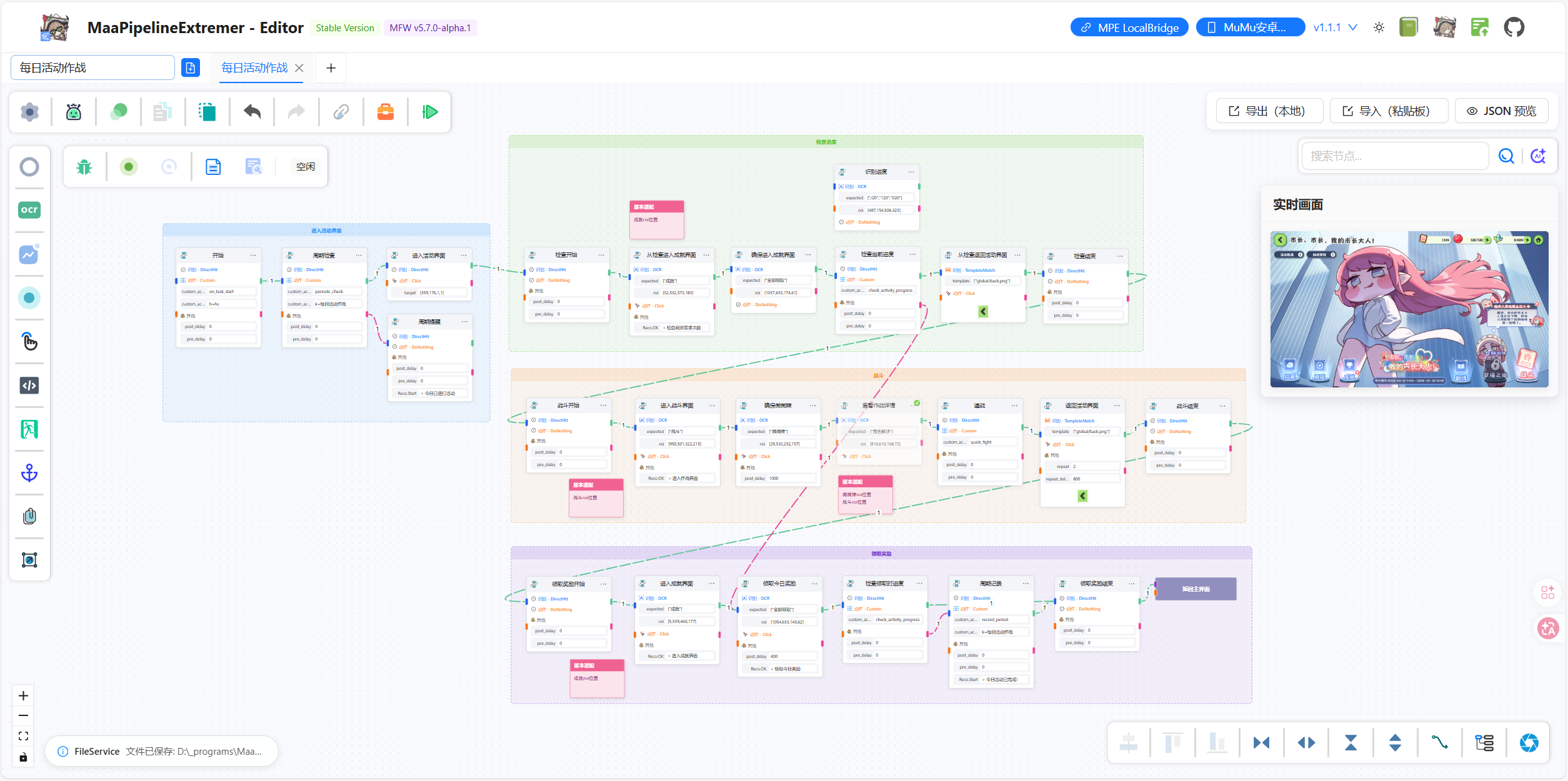This screenshot has width=1568, height=781.
Task: Toggle the light/dark theme sun icon
Action: (x=1379, y=27)
